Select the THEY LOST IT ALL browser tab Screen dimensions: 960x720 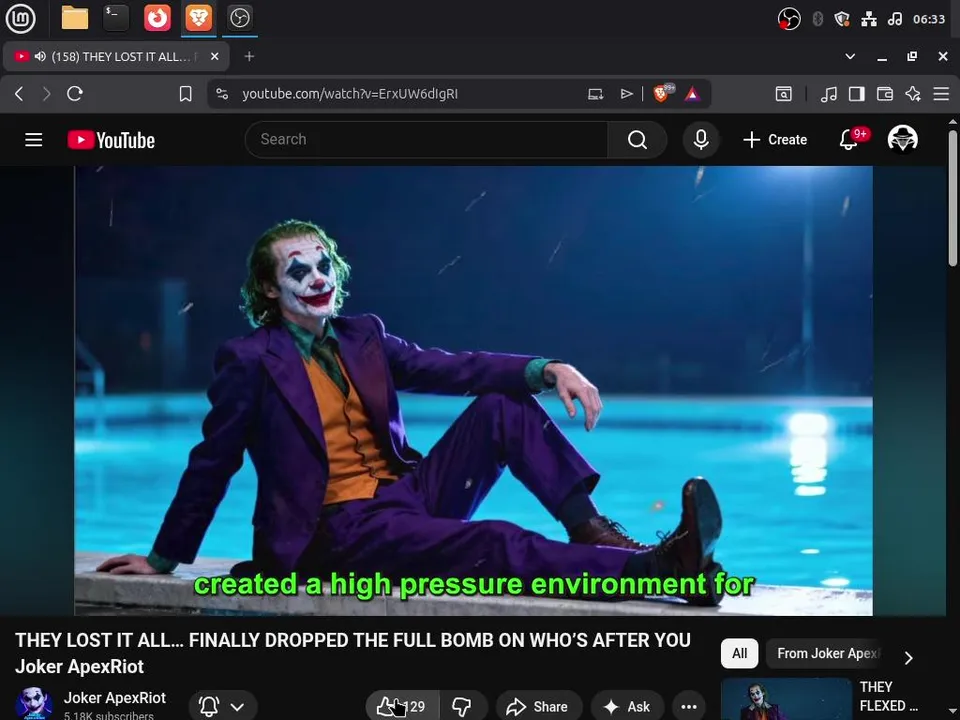point(116,56)
